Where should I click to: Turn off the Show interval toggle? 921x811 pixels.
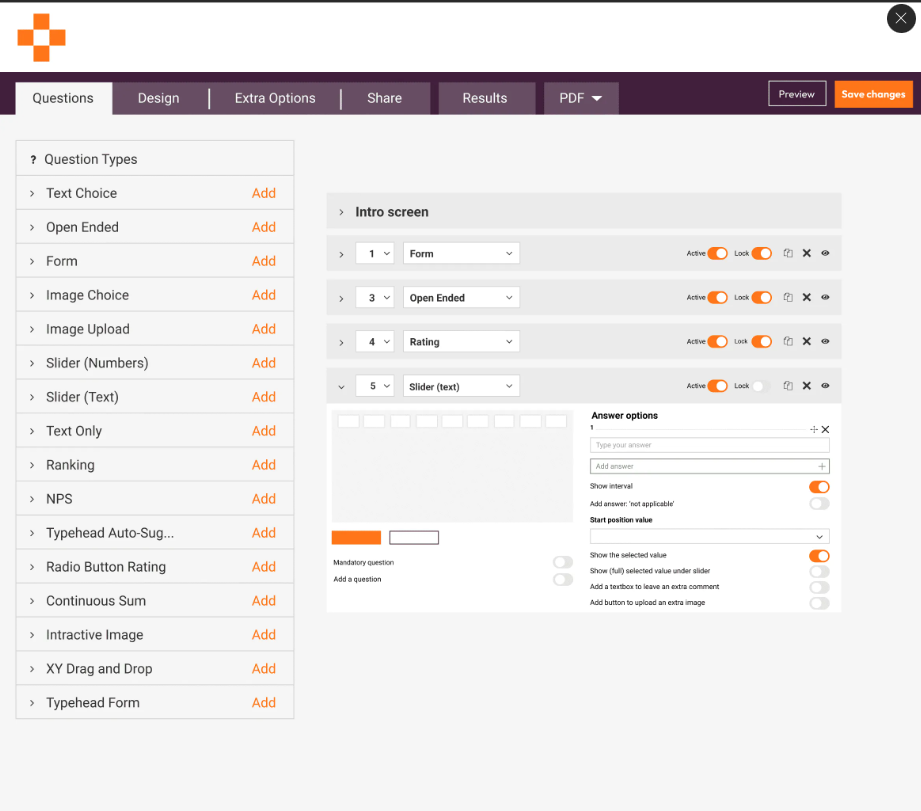[819, 487]
